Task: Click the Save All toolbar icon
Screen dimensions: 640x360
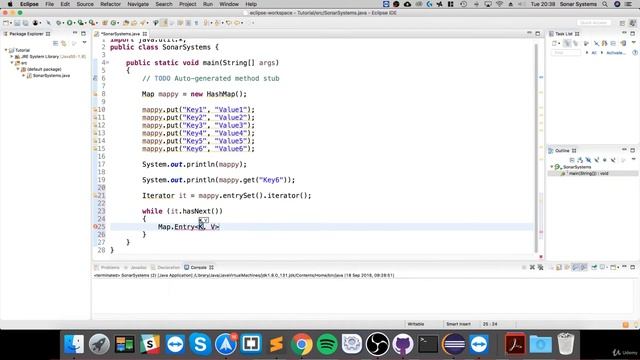Action: [25, 23]
